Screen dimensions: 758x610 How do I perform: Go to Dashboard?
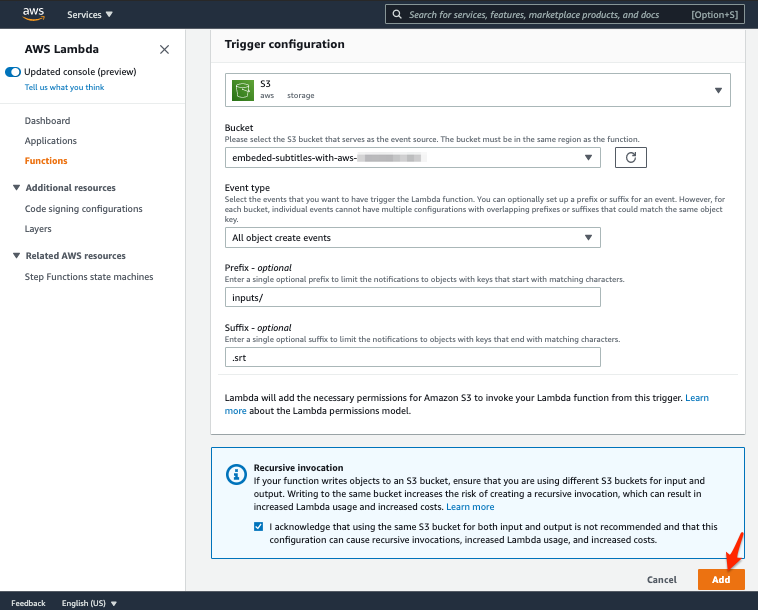(x=47, y=121)
